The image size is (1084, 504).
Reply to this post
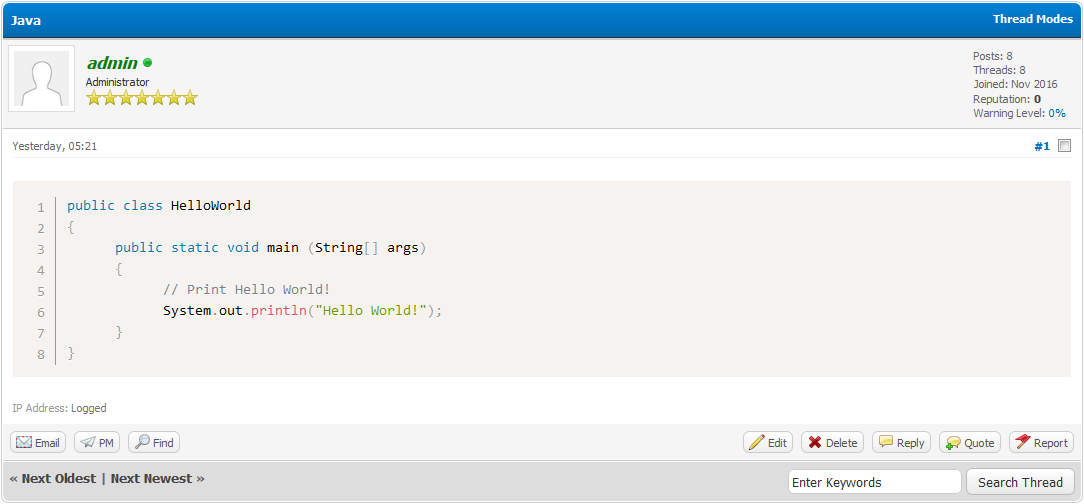(901, 442)
